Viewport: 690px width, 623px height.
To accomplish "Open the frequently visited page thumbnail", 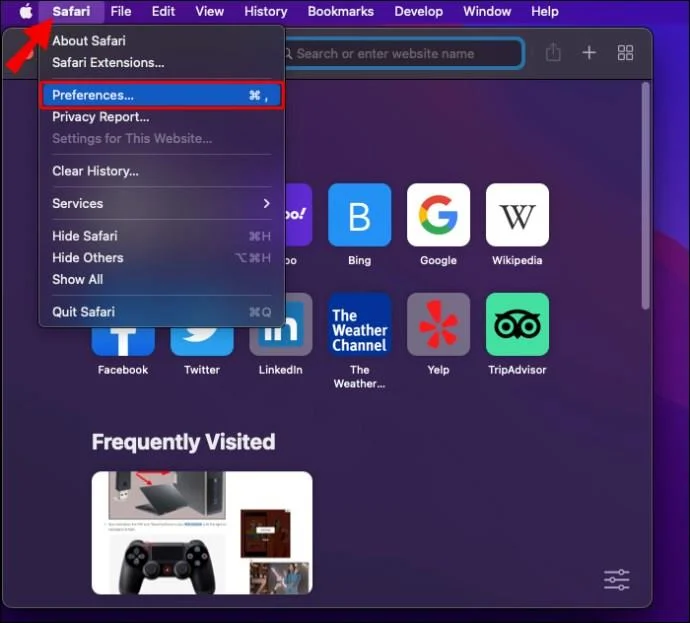I will coord(202,532).
